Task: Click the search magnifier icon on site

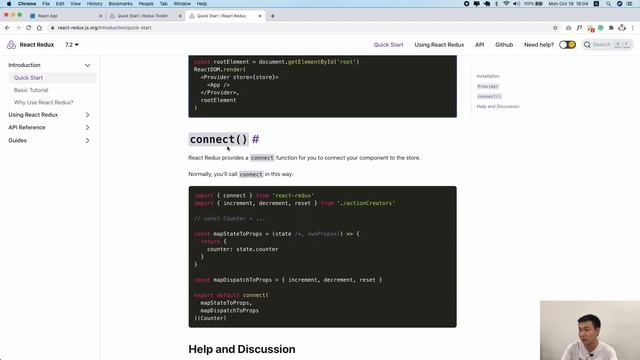Action: [587, 44]
